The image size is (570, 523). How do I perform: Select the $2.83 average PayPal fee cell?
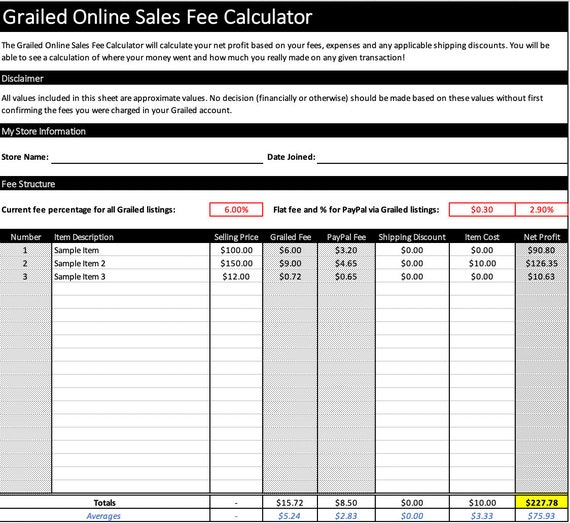tap(346, 516)
